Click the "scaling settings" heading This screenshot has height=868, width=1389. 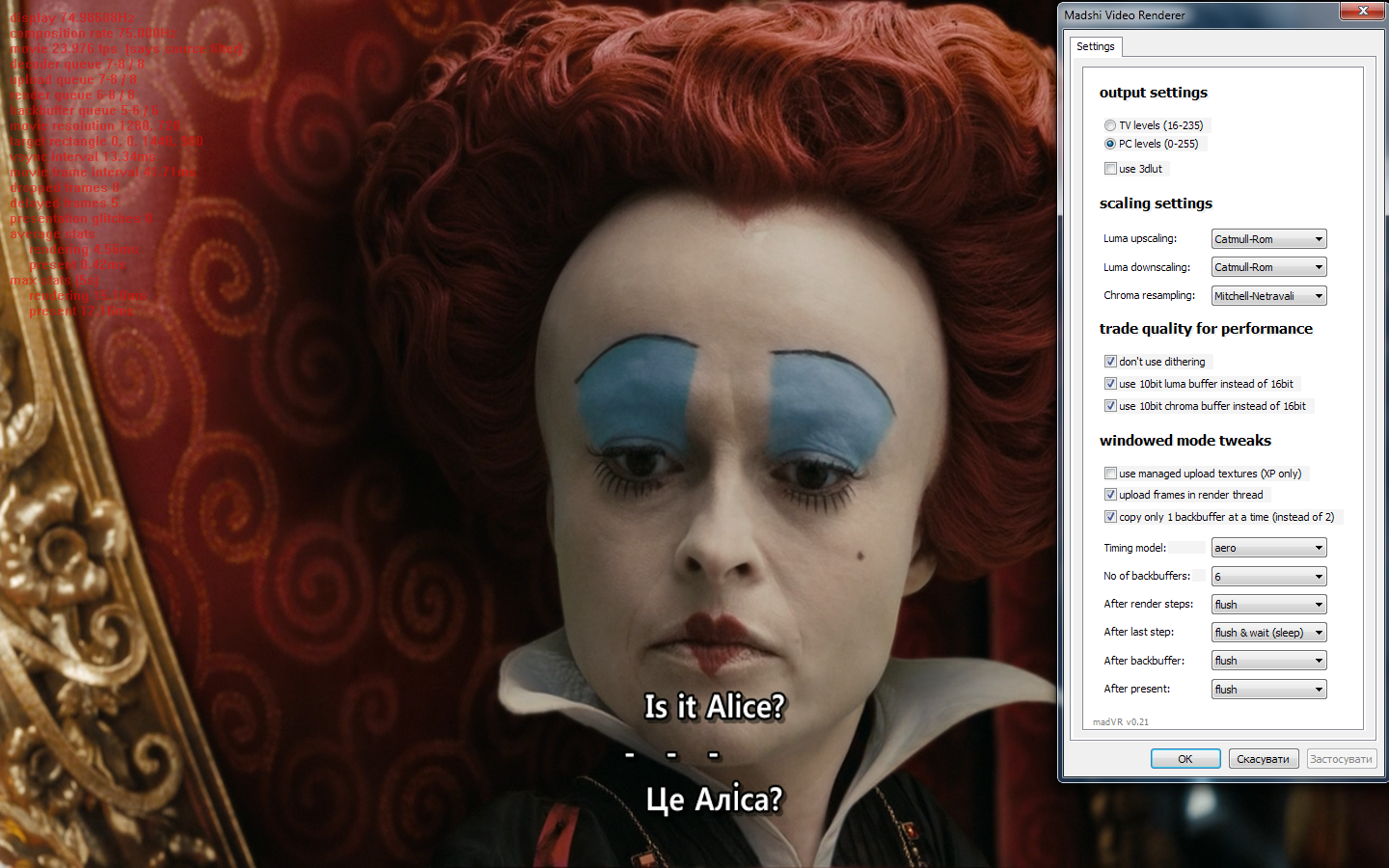(1156, 203)
